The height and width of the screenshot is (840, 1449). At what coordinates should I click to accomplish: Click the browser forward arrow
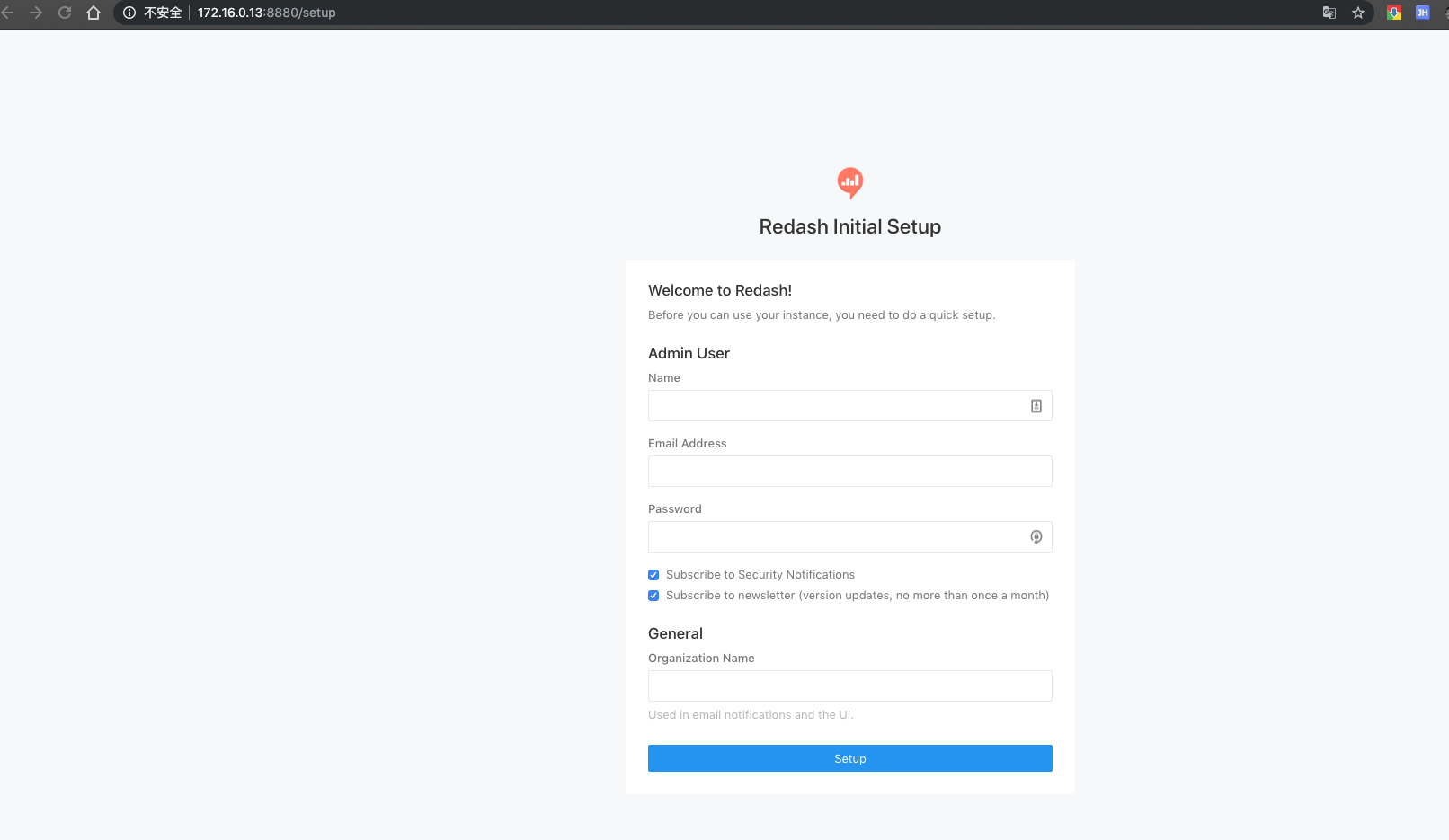(x=36, y=13)
